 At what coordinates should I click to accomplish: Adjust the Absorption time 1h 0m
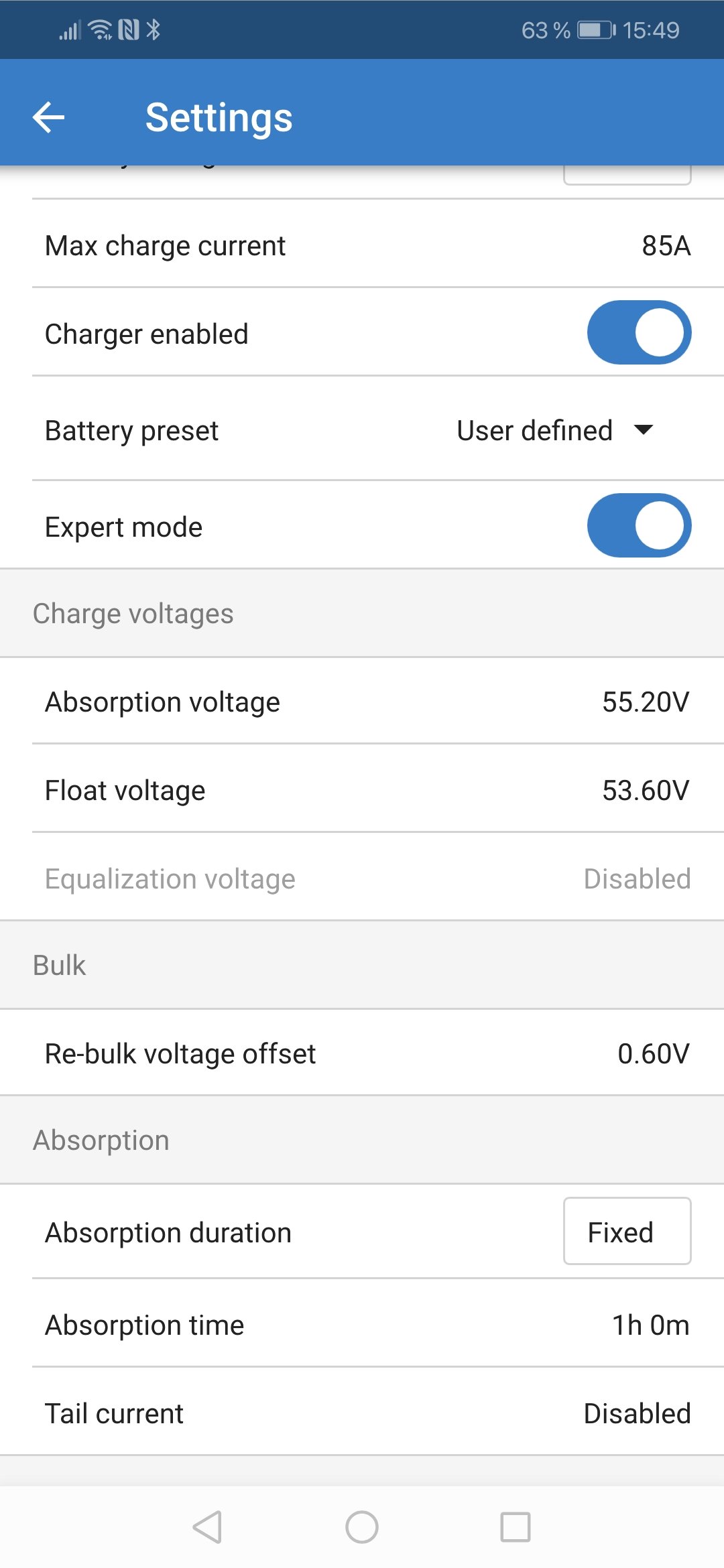(650, 1325)
